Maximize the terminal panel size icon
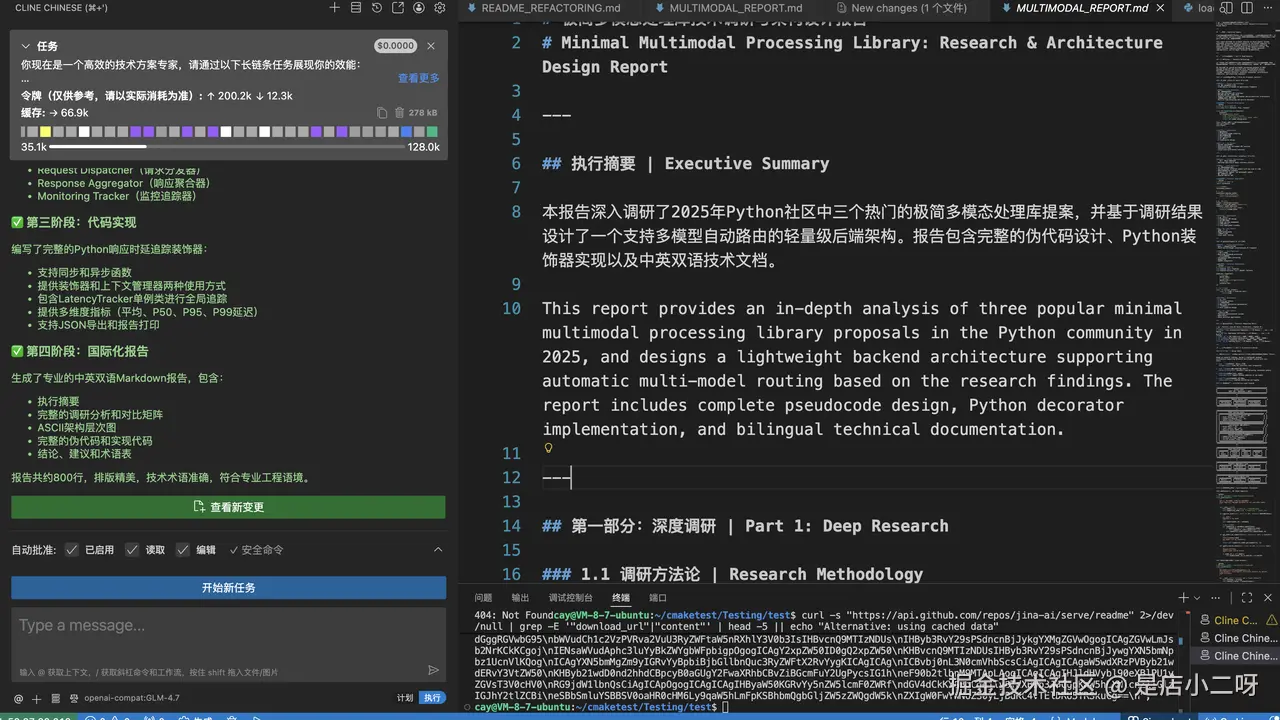The width and height of the screenshot is (1280, 720). click(1246, 597)
